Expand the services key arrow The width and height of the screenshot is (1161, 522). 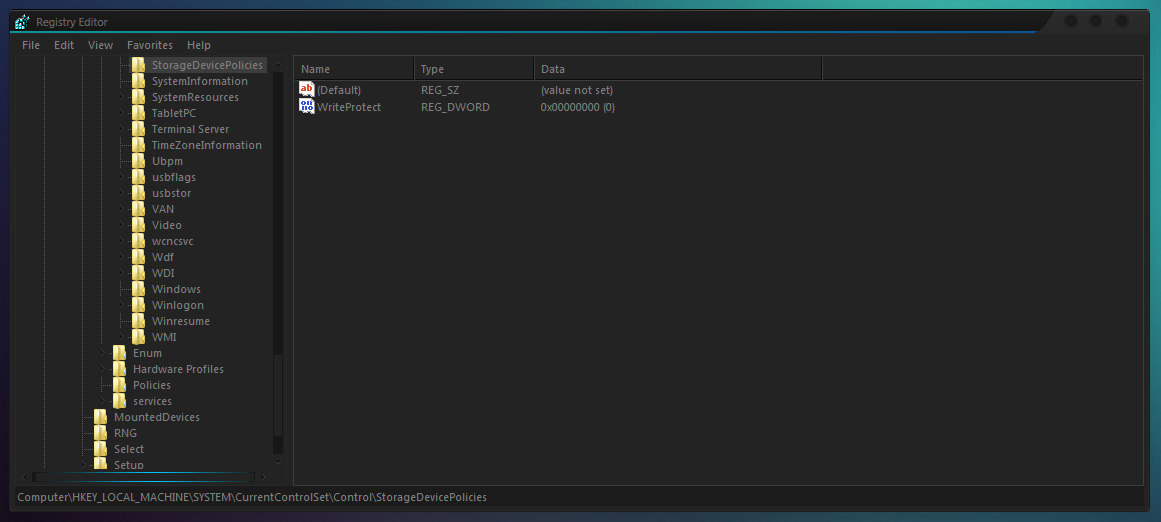click(102, 401)
